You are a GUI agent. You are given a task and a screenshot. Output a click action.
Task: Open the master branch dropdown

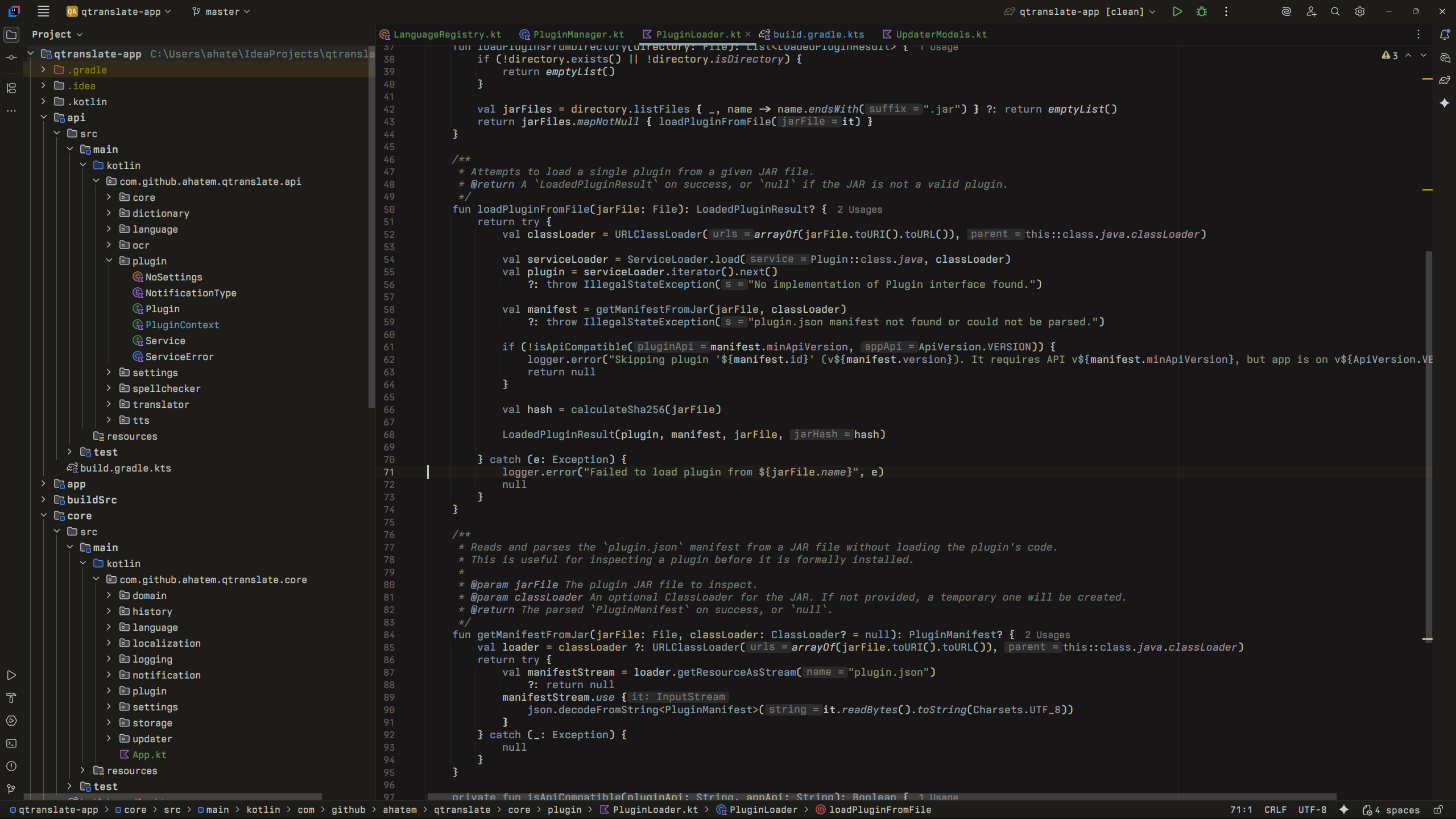click(x=221, y=11)
